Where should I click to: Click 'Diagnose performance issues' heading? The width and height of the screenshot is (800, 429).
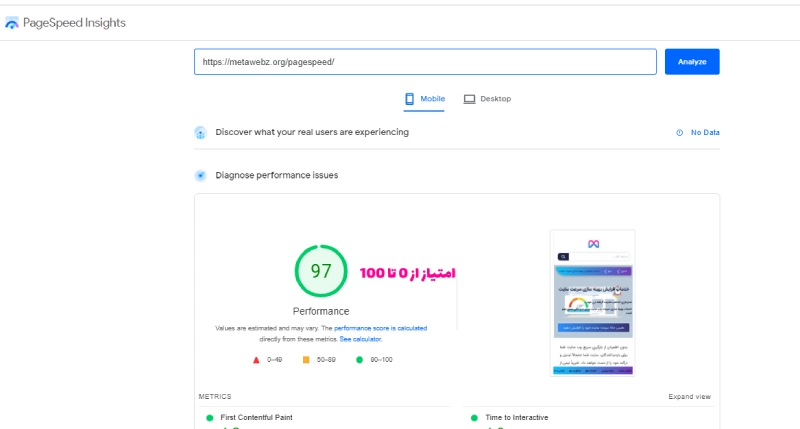277,175
